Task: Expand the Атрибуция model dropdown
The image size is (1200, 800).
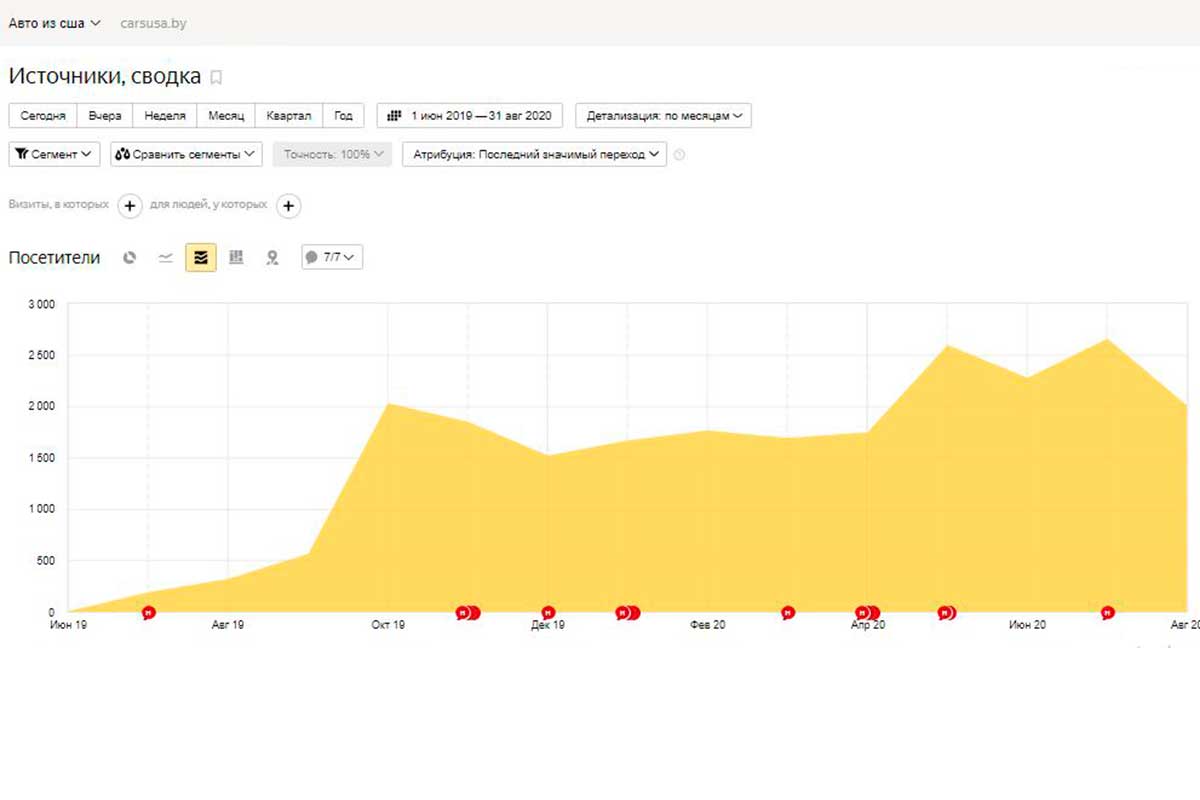Action: click(x=534, y=155)
